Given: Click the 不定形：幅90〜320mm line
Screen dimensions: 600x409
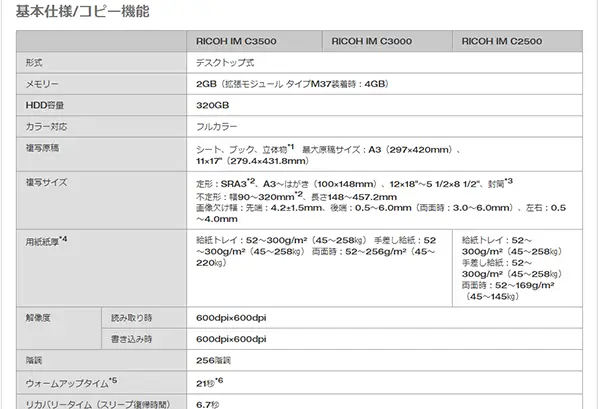Looking at the screenshot, I should click(297, 197).
